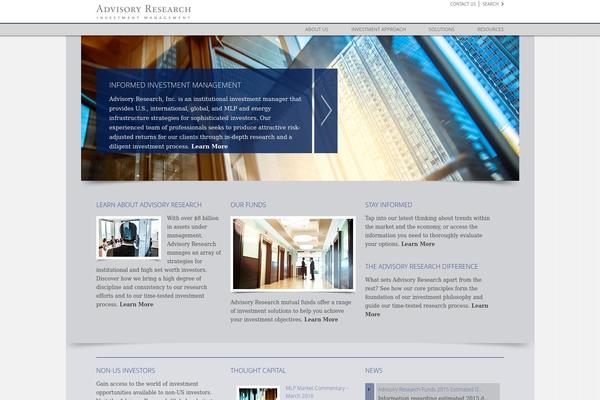Screen dimensions: 600x400
Task: Click Learn More under Advisory Research section
Action: click(x=136, y=304)
